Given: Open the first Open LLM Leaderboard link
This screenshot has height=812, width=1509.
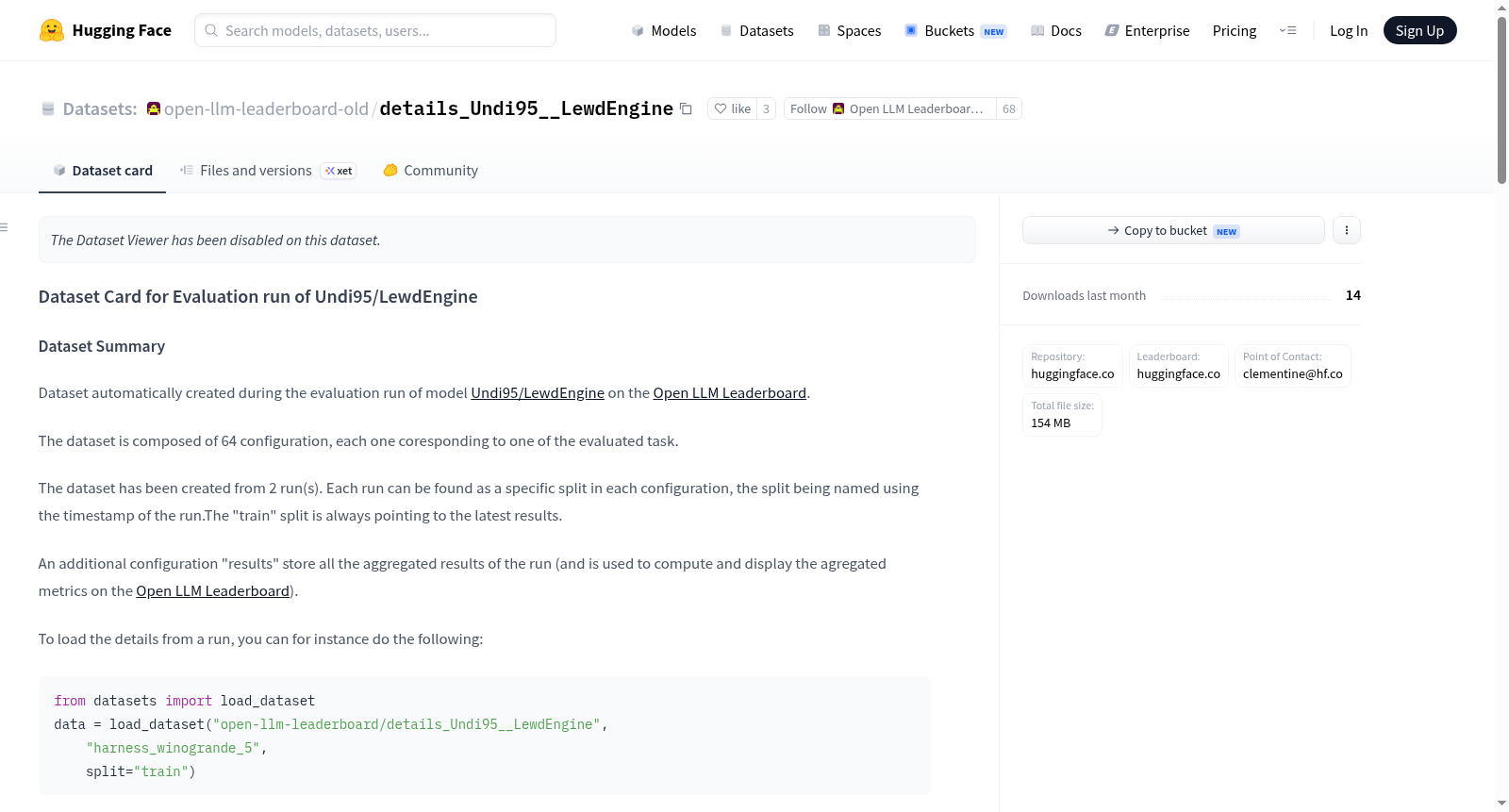Looking at the screenshot, I should click(x=730, y=393).
